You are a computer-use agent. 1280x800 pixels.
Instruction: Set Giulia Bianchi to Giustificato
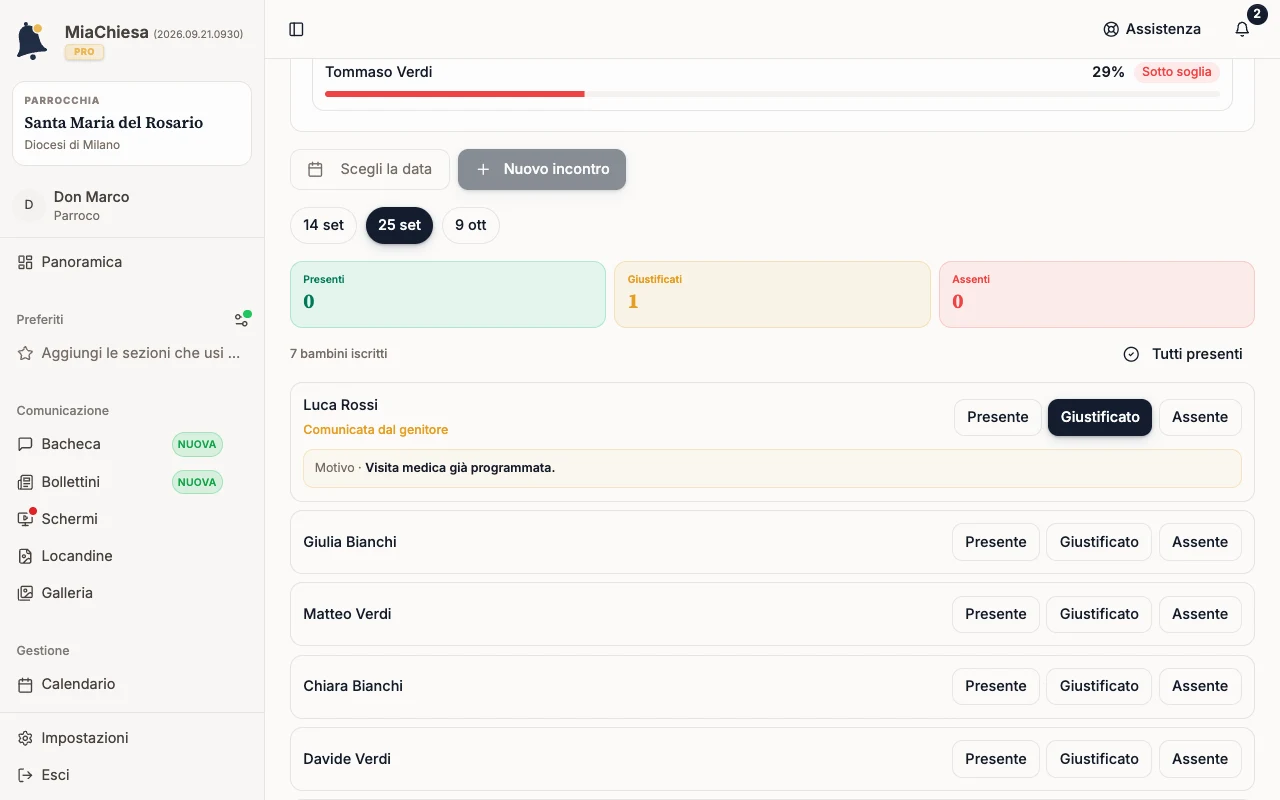tap(1099, 542)
